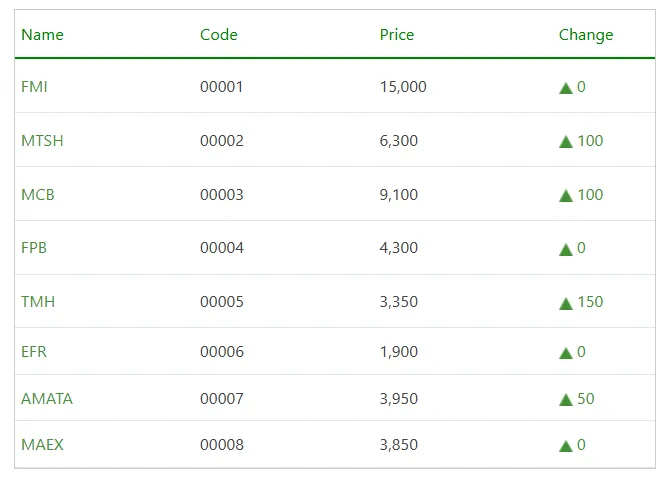The height and width of the screenshot is (478, 665).
Task: Open the FMI stock link
Action: 34,87
